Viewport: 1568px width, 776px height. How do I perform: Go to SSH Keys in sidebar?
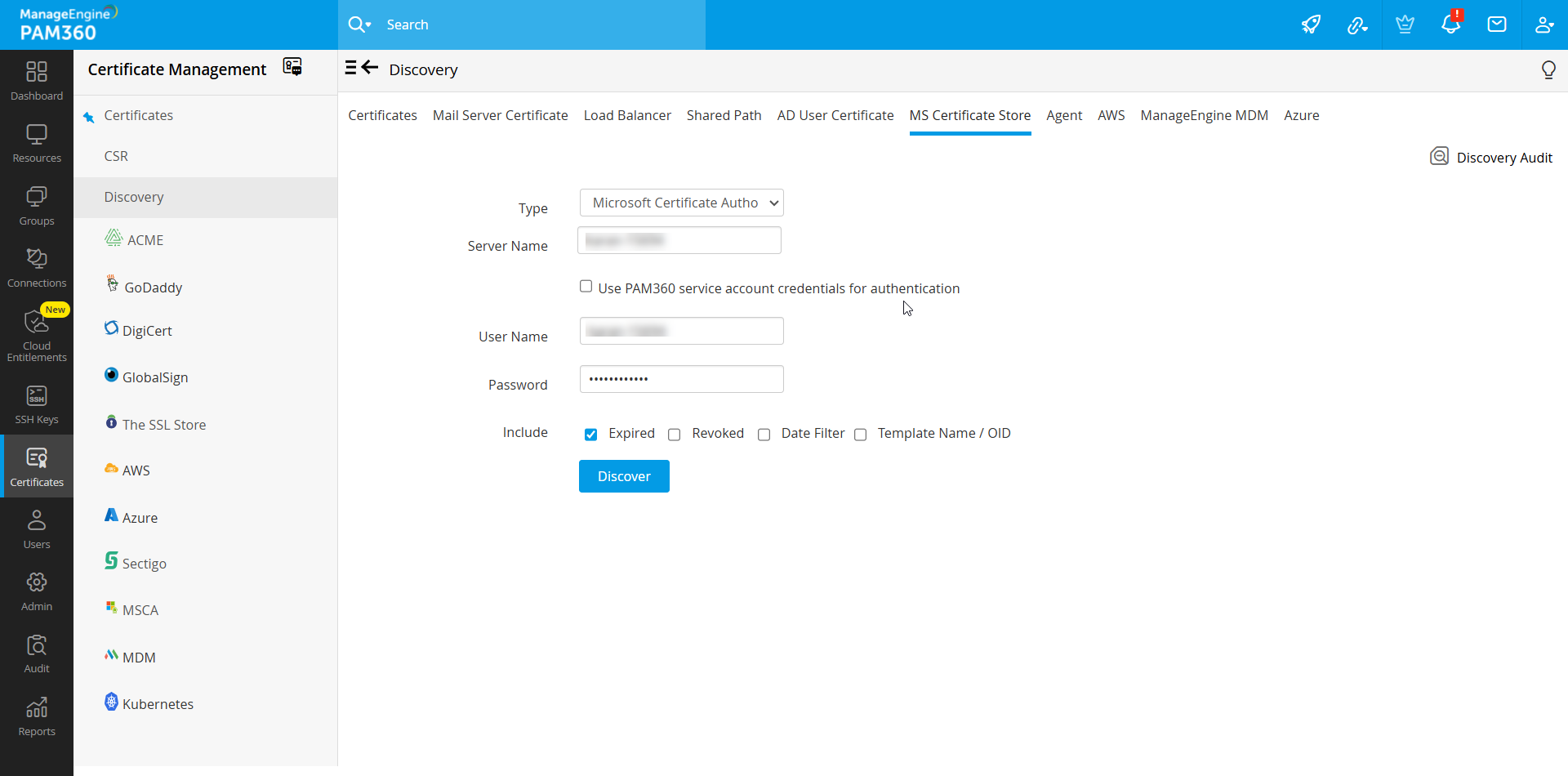click(x=37, y=405)
